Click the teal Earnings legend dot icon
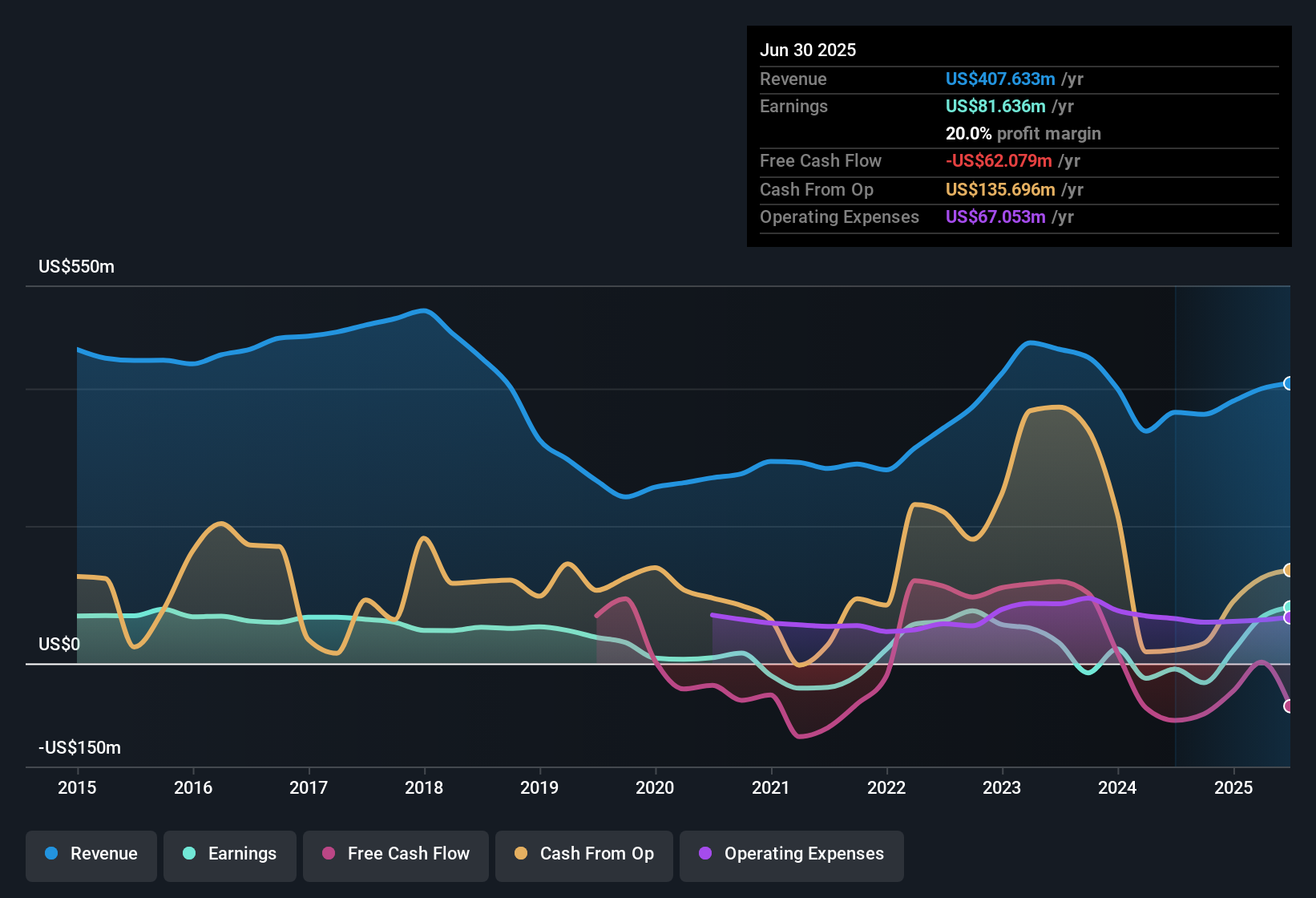The image size is (1316, 898). coord(189,854)
